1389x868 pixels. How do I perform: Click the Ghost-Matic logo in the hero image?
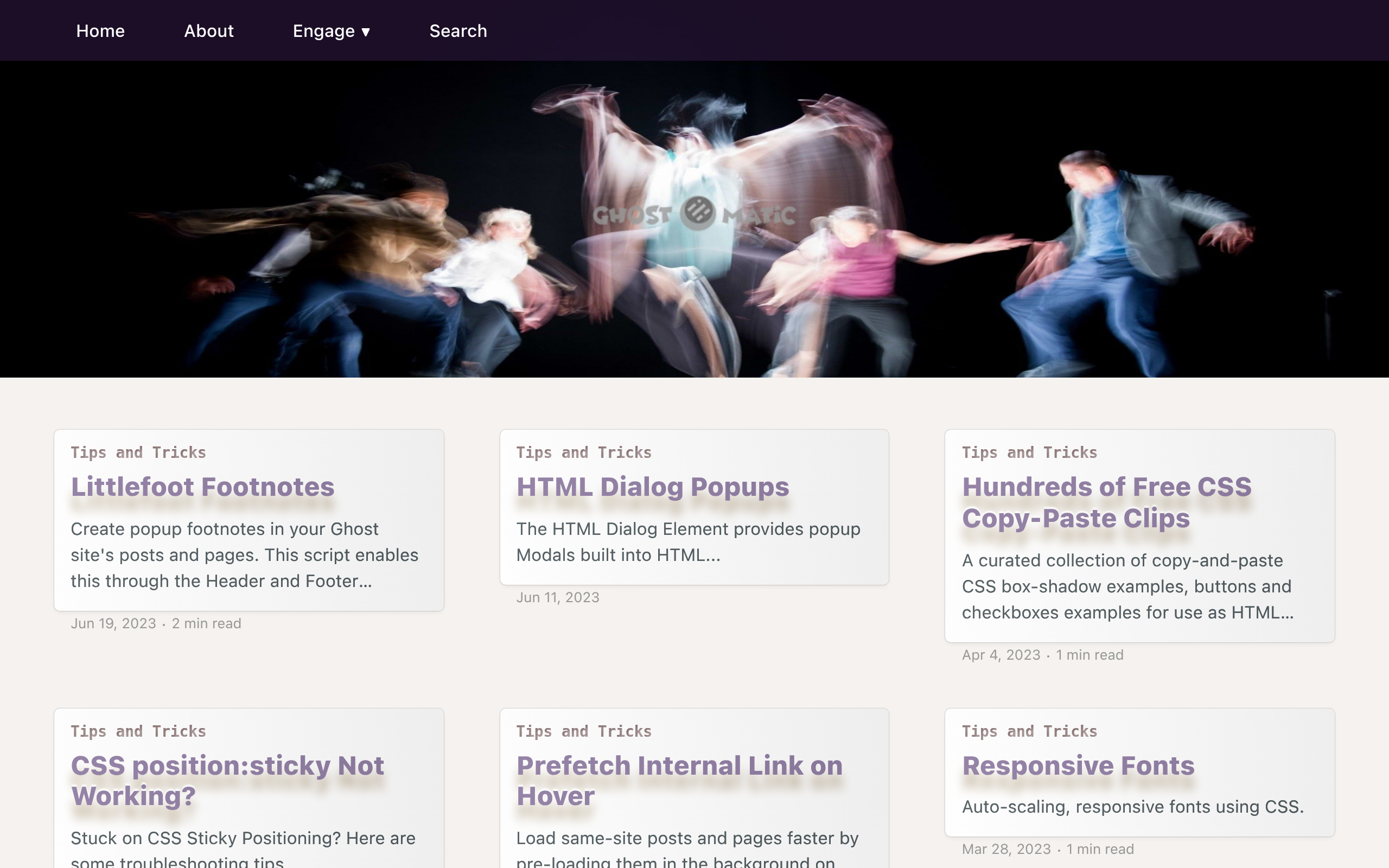click(694, 215)
